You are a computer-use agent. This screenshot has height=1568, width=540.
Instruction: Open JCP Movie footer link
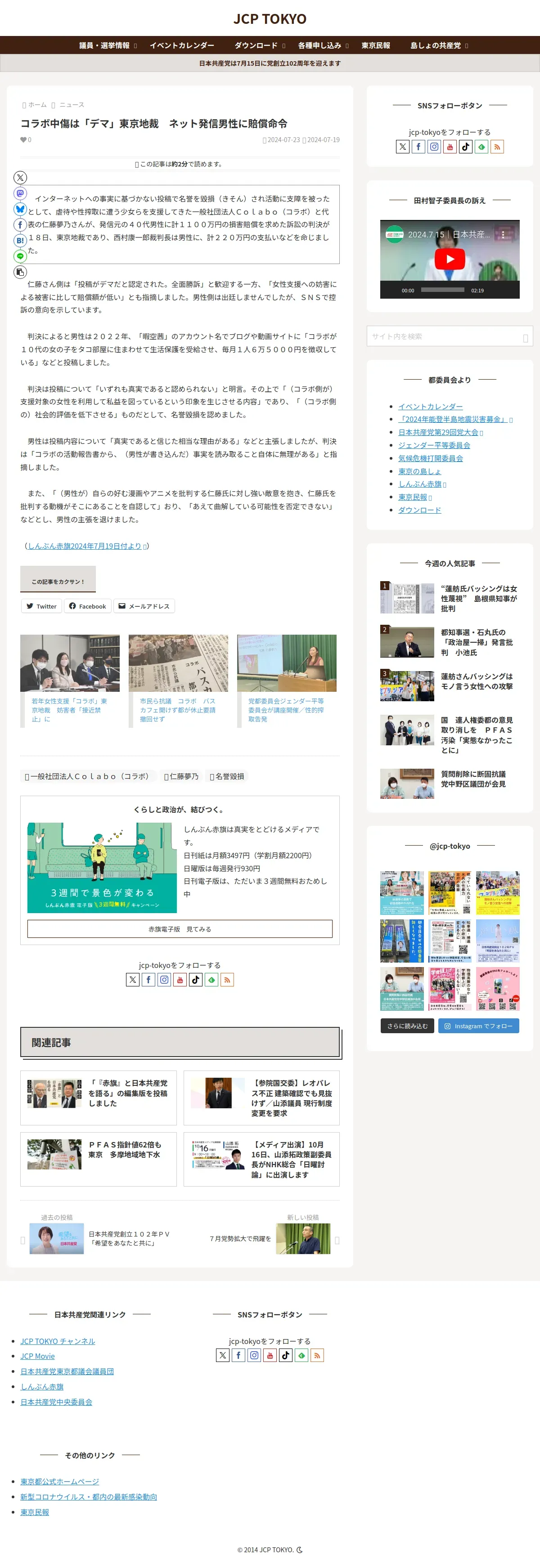click(37, 1356)
